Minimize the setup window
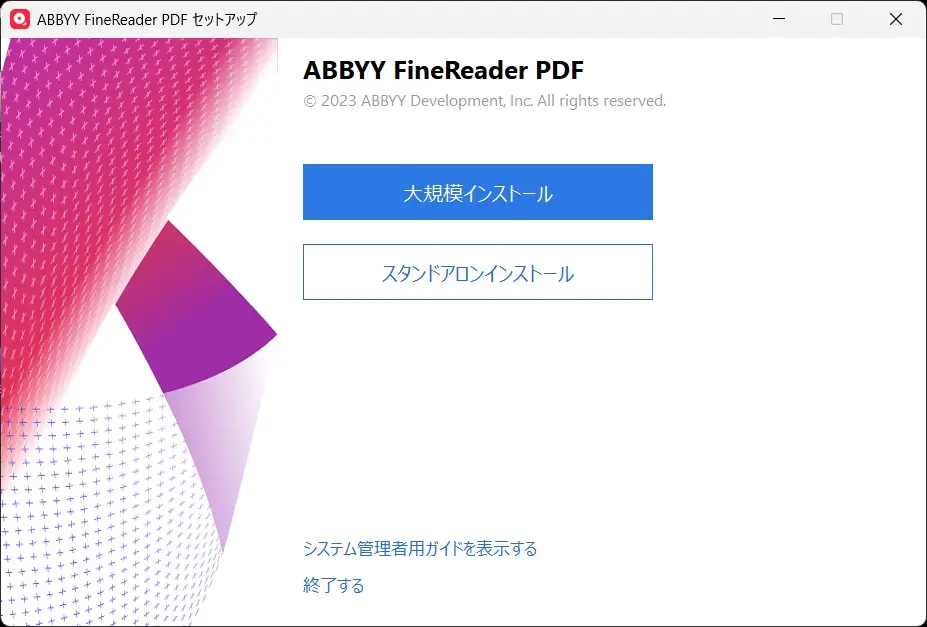Viewport: 927px width, 627px height. (x=777, y=18)
